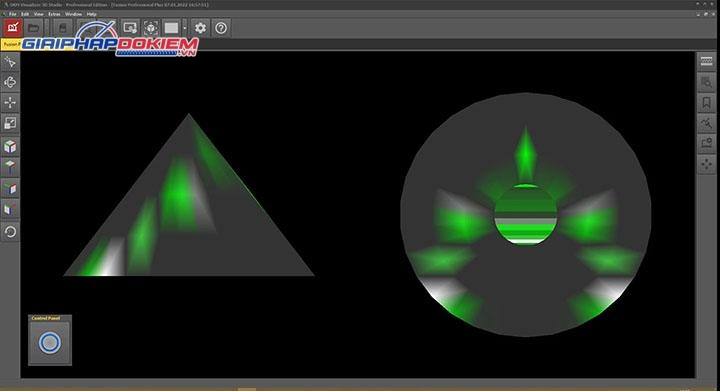Click the screen settings monitor icon
This screenshot has width=720, height=391.
pyautogui.click(x=130, y=28)
